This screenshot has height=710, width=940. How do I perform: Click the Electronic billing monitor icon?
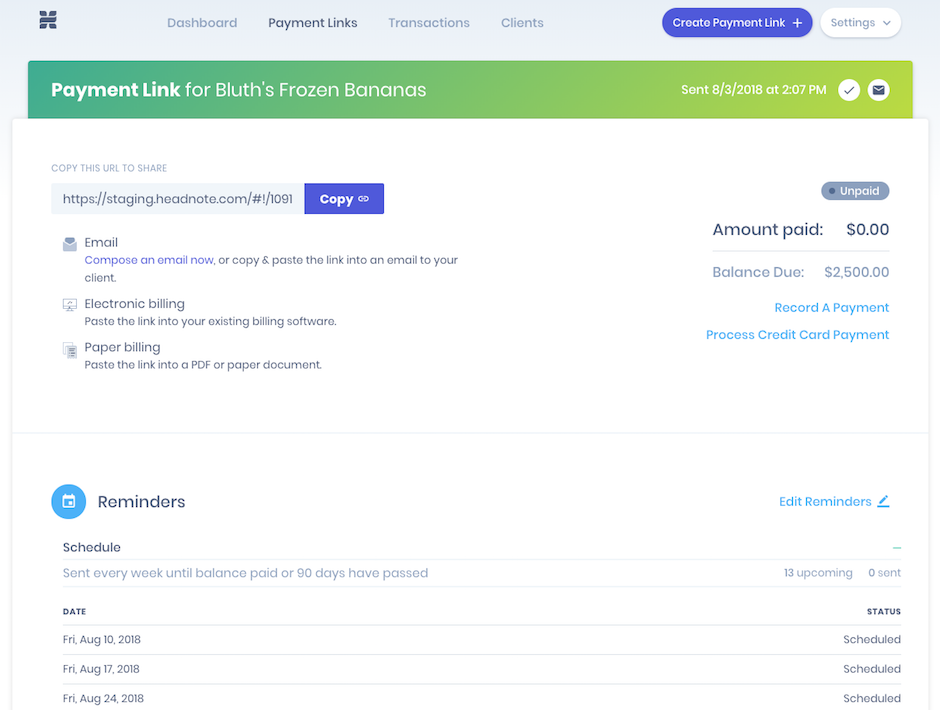pos(69,304)
